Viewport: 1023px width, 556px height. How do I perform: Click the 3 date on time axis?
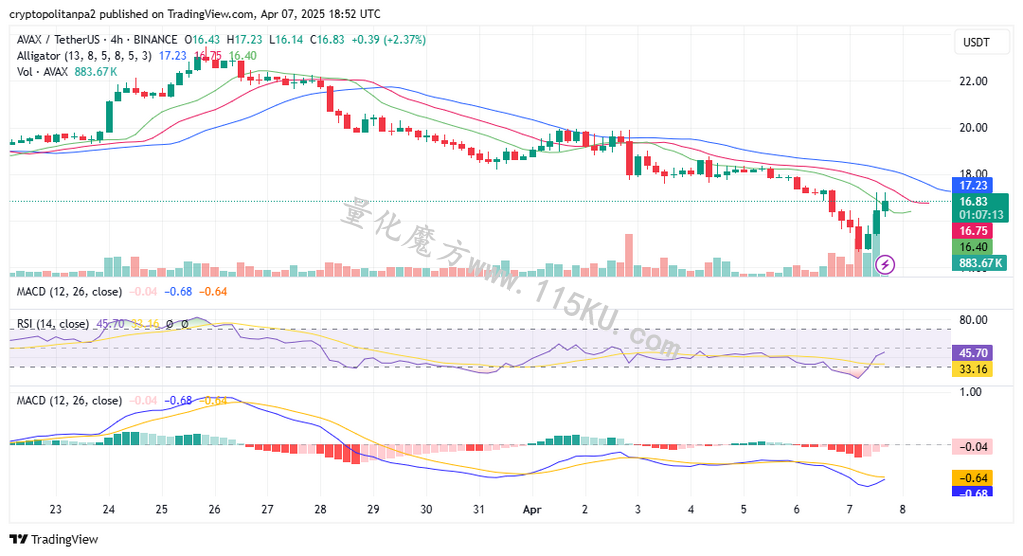pos(637,510)
